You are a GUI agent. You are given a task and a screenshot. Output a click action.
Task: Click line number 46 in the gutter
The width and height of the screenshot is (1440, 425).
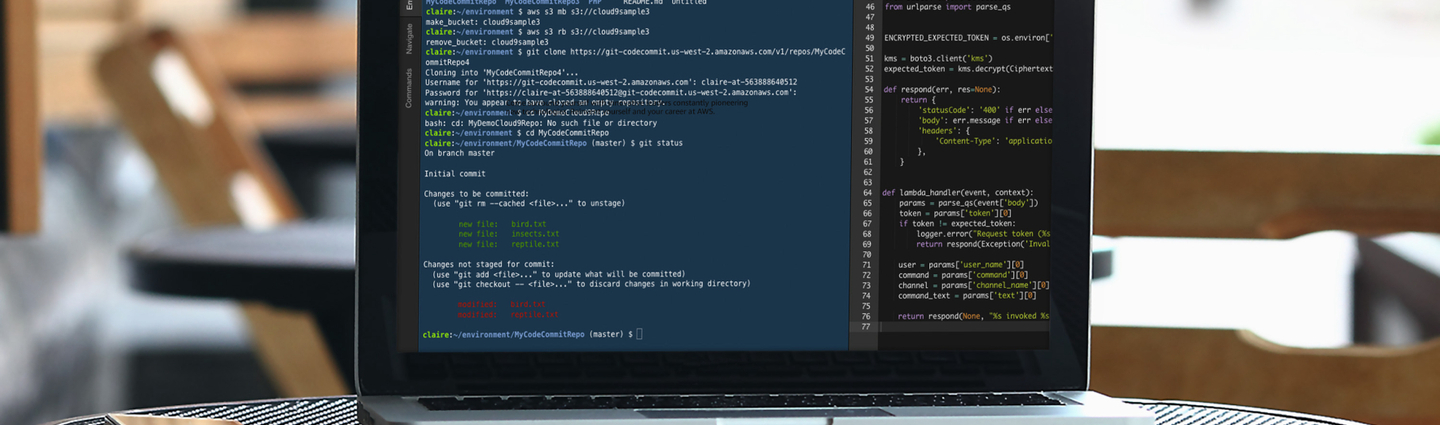(x=867, y=7)
